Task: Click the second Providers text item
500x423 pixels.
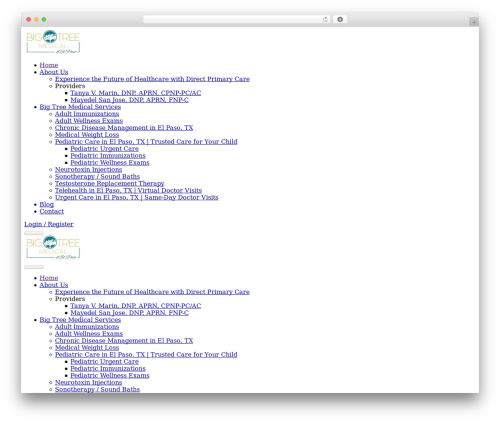Action: (x=70, y=299)
